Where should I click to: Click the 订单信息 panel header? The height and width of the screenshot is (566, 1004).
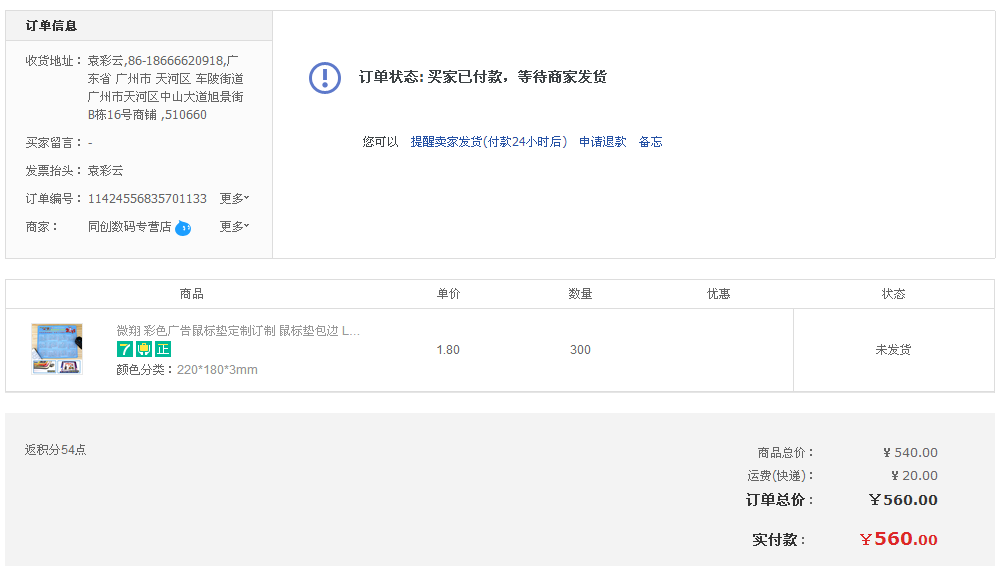52,26
